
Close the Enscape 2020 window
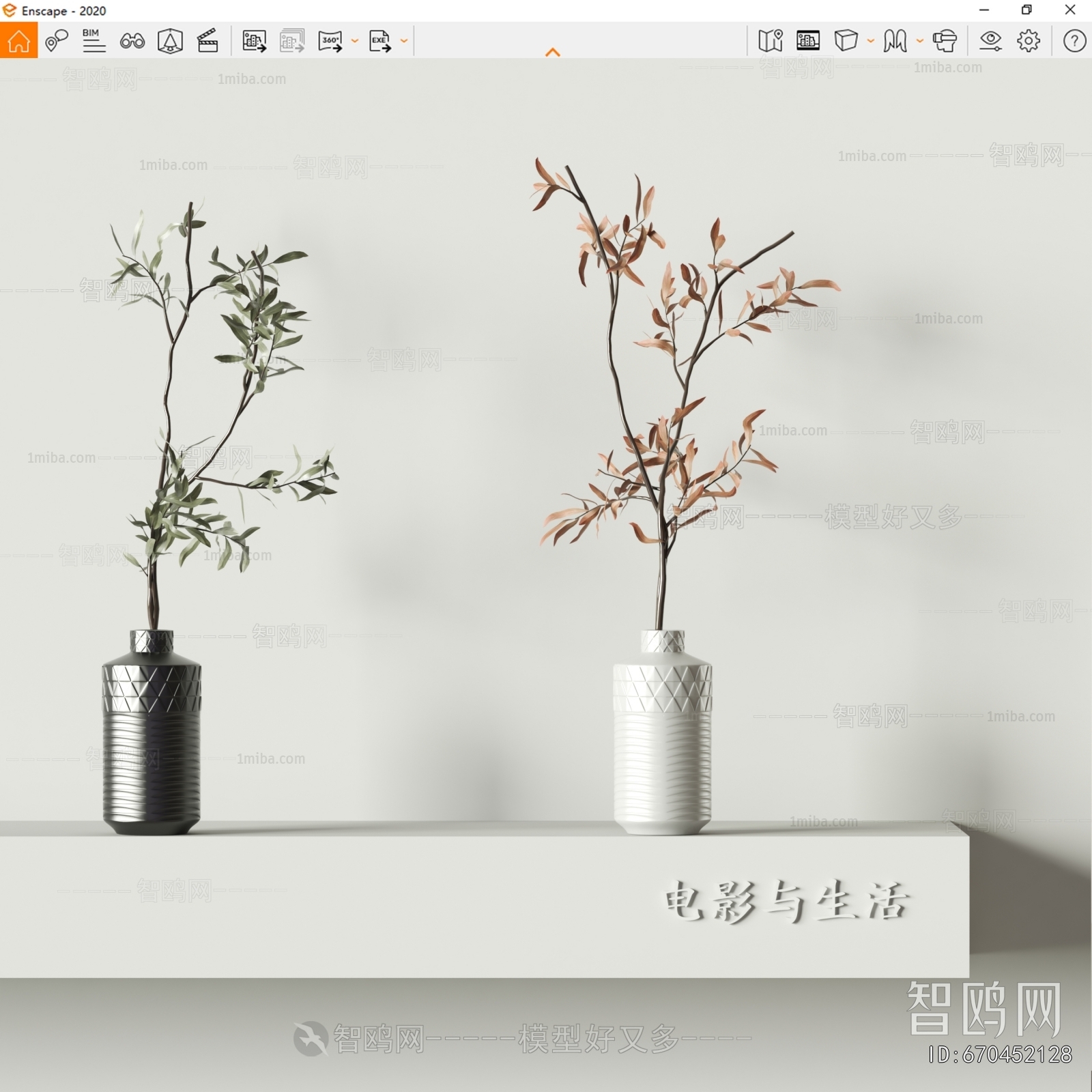(x=1070, y=10)
